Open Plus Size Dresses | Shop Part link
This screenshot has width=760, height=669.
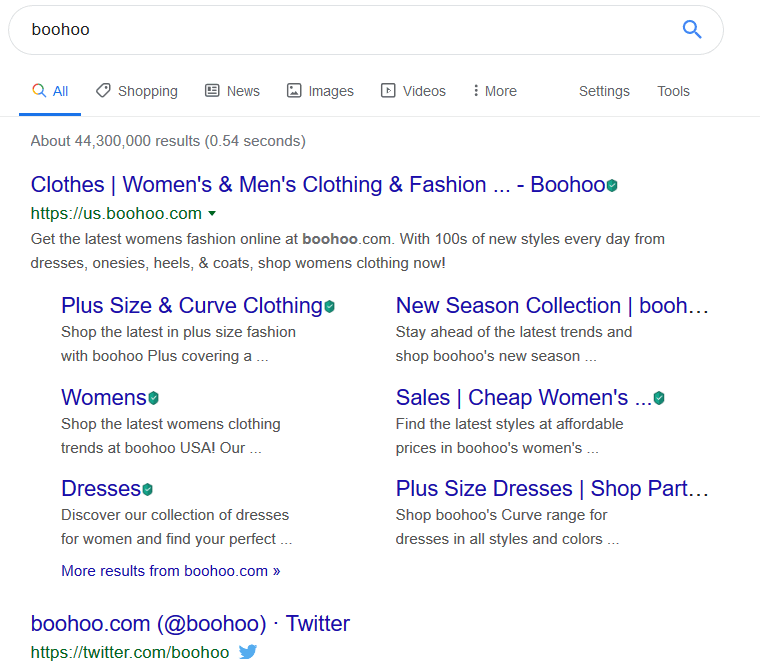[x=552, y=489]
